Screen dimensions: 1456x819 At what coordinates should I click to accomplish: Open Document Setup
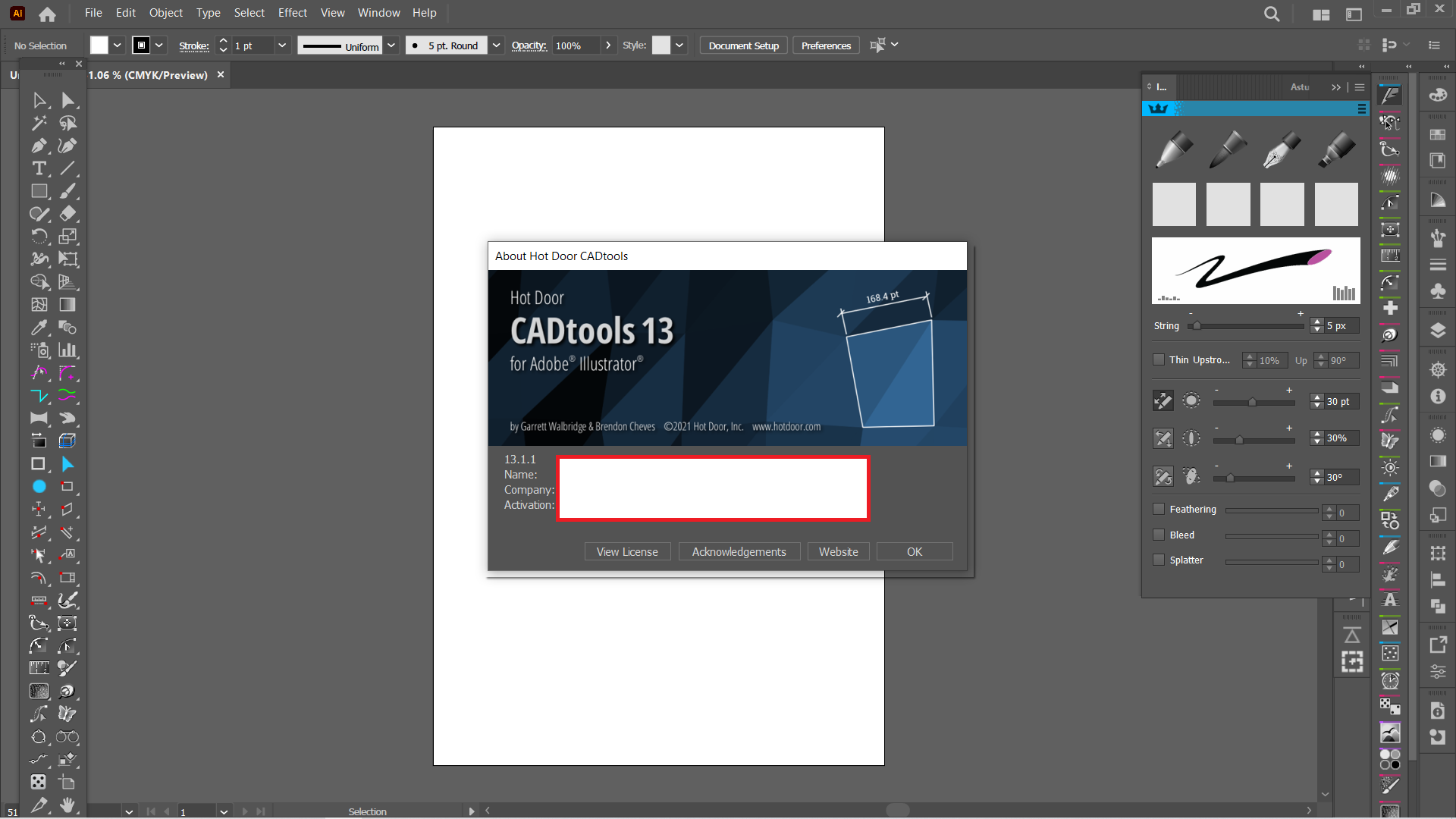click(744, 45)
